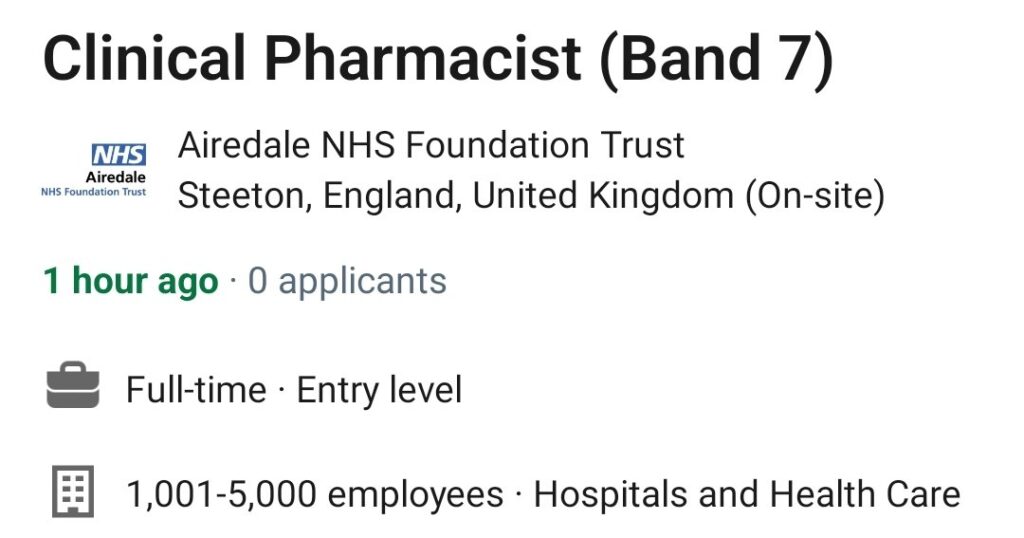Select the Steeton, England location text

point(320,196)
